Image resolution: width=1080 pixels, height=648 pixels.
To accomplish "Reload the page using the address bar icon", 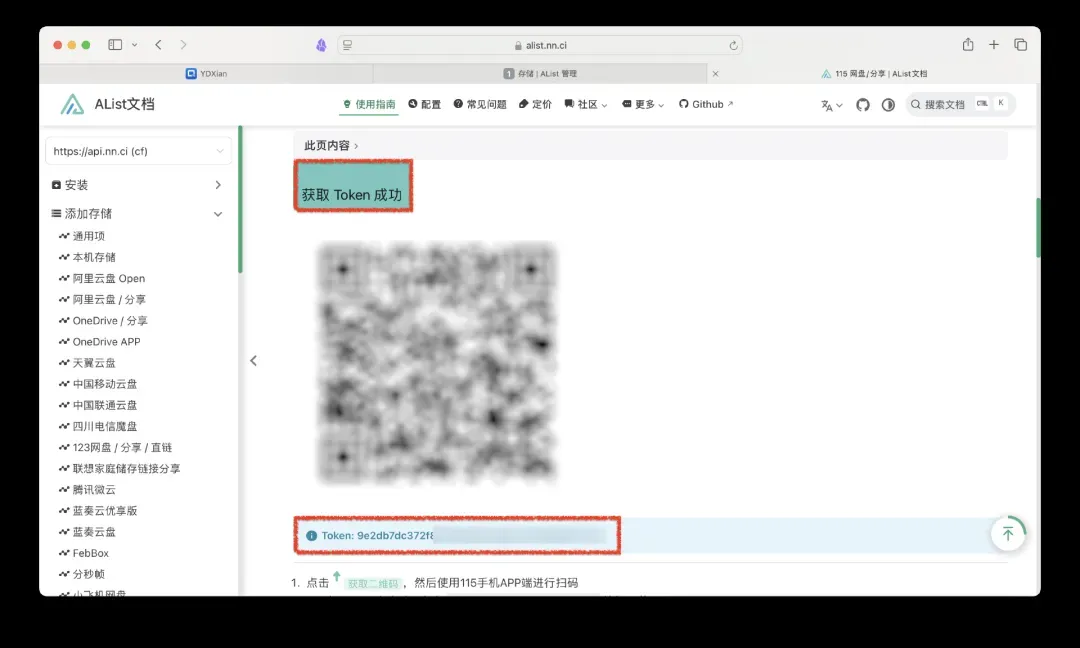I will tap(734, 45).
